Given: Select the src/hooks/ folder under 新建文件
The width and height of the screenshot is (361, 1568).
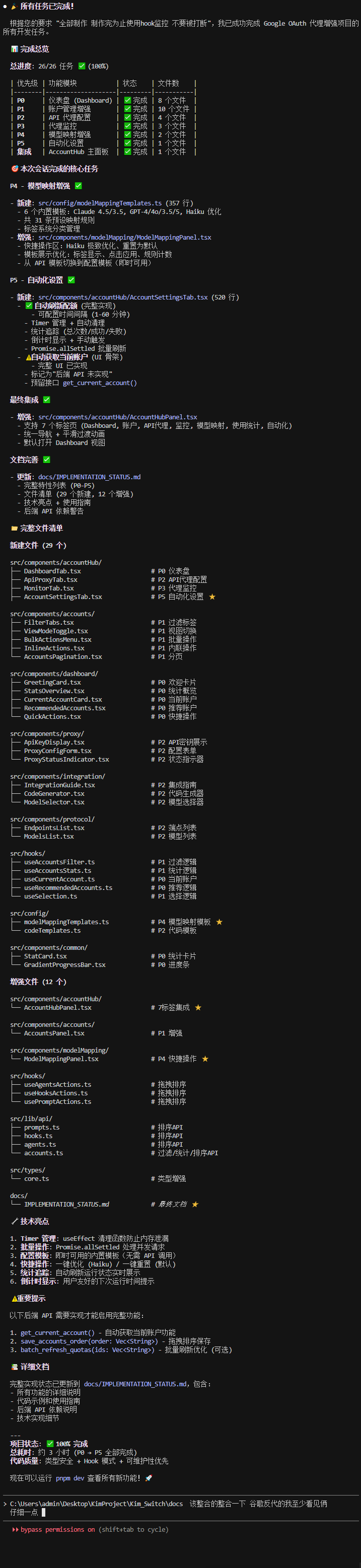Looking at the screenshot, I should point(27,853).
